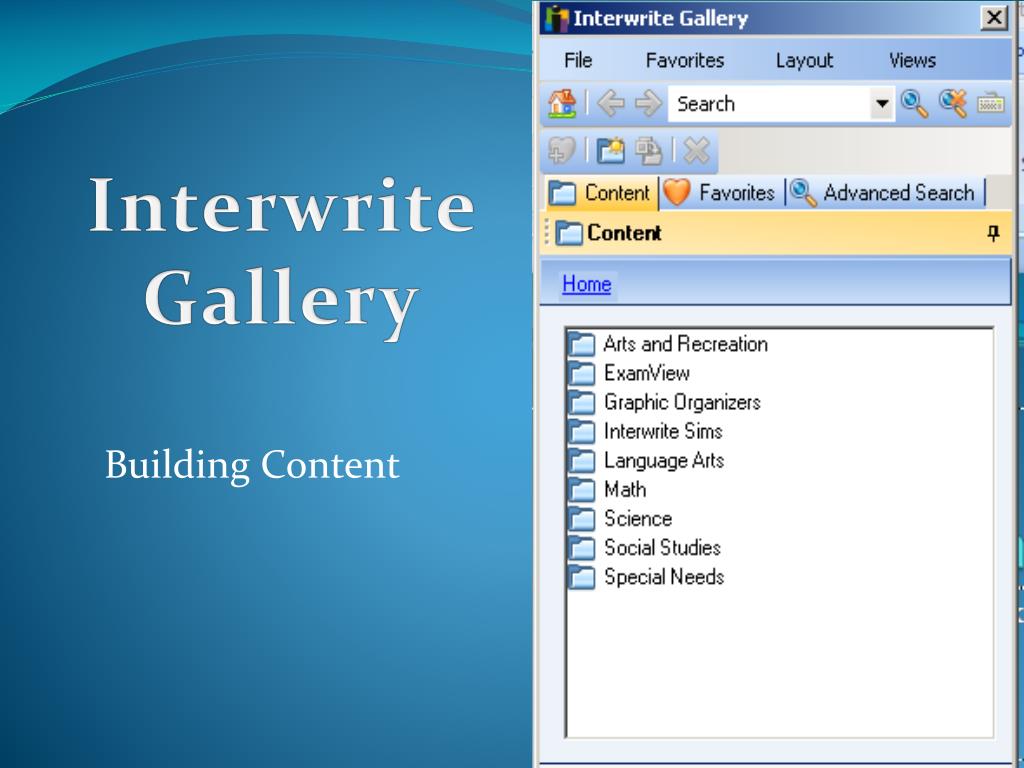This screenshot has height=768, width=1024.
Task: Select the ExamView folder
Action: tap(629, 373)
